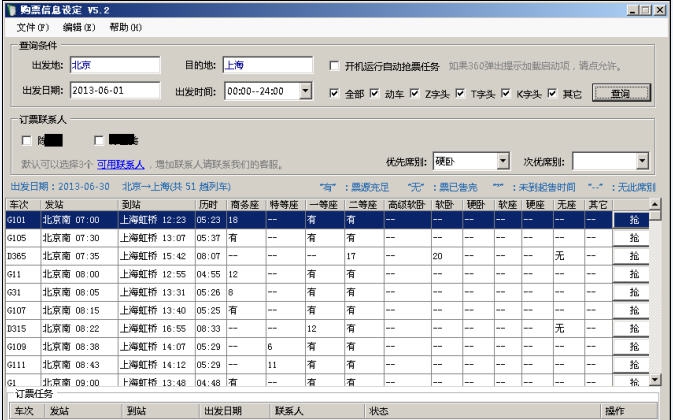Viewport: 673px width, 420px height.
Task: Open the 帮助(H) menu
Action: click(125, 27)
